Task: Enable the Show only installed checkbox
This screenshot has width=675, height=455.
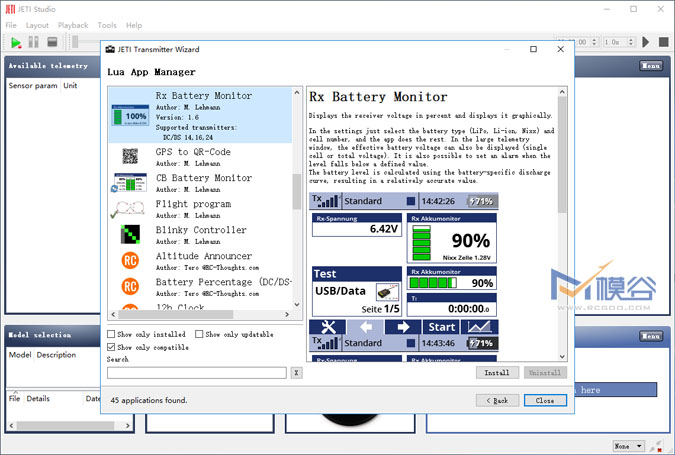Action: click(x=111, y=334)
